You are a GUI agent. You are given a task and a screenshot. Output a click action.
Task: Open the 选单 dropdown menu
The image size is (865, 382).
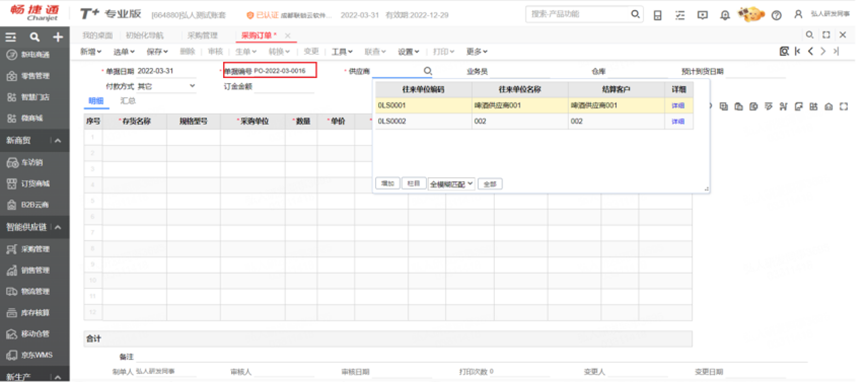coord(124,51)
